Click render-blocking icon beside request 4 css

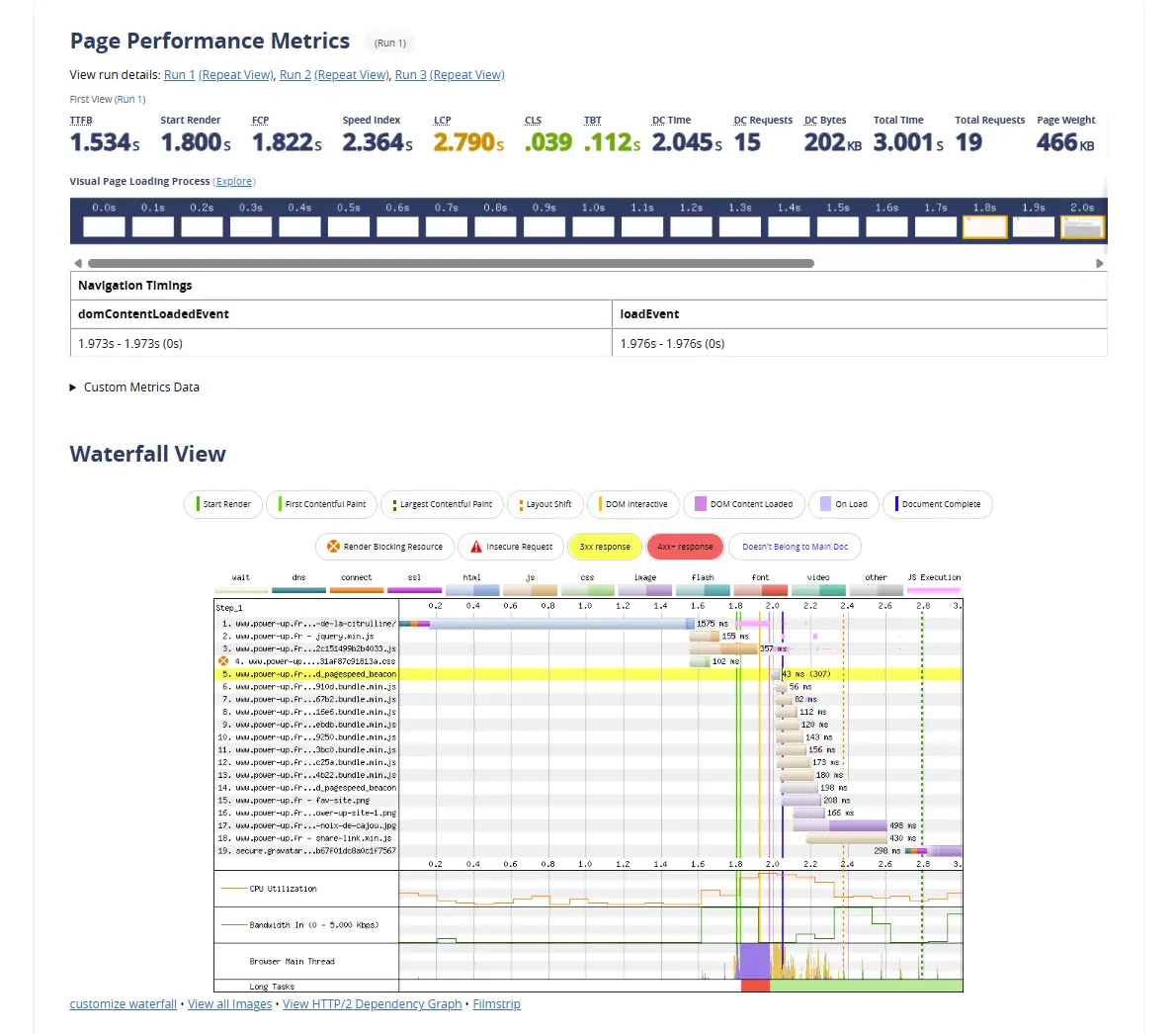tap(223, 661)
